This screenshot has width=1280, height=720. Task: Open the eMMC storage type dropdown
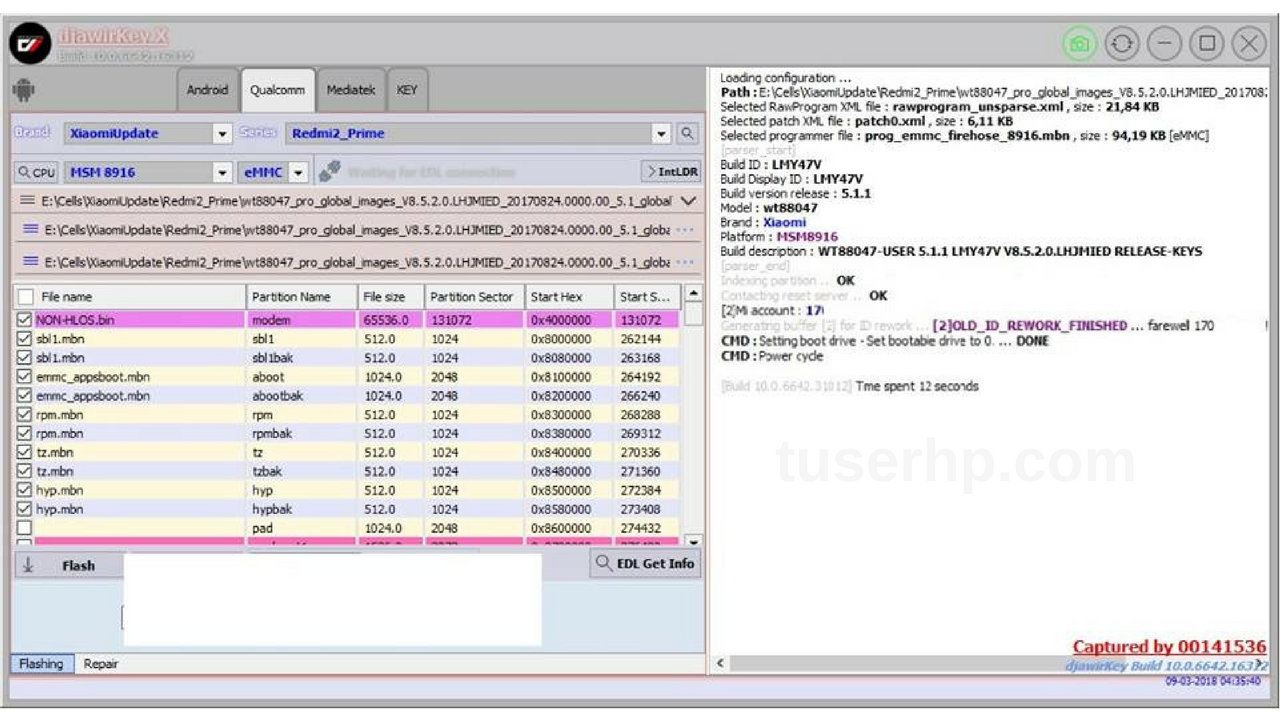298,172
